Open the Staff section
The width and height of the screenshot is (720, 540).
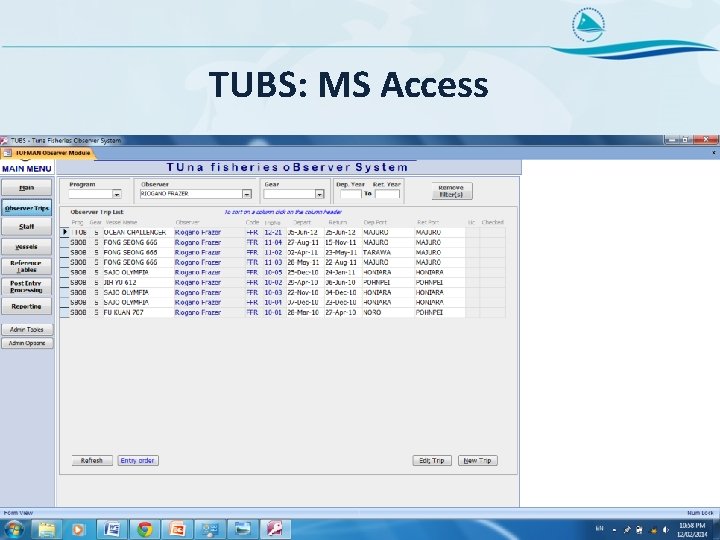point(27,227)
